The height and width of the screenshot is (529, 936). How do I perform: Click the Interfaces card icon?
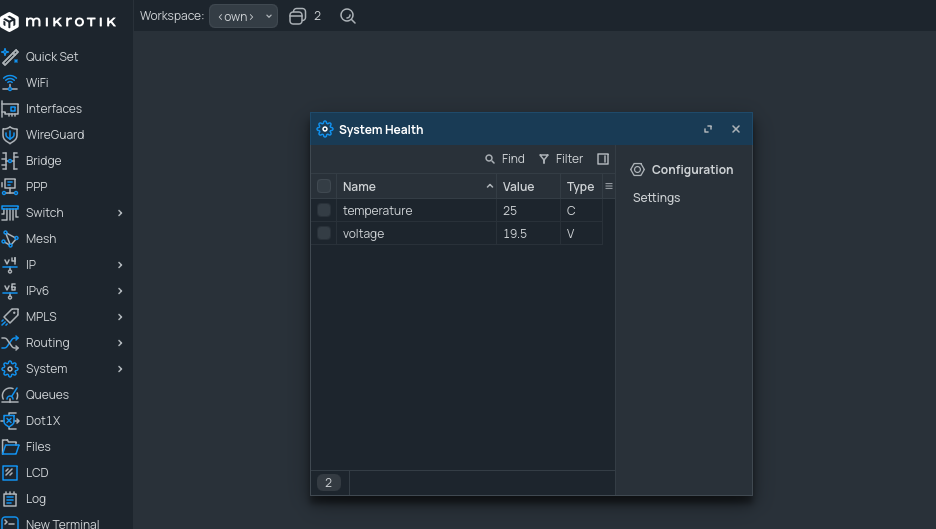pyautogui.click(x=10, y=109)
